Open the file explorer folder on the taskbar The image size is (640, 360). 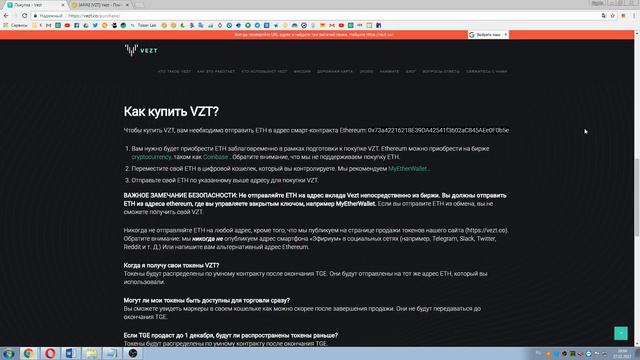(x=91, y=353)
